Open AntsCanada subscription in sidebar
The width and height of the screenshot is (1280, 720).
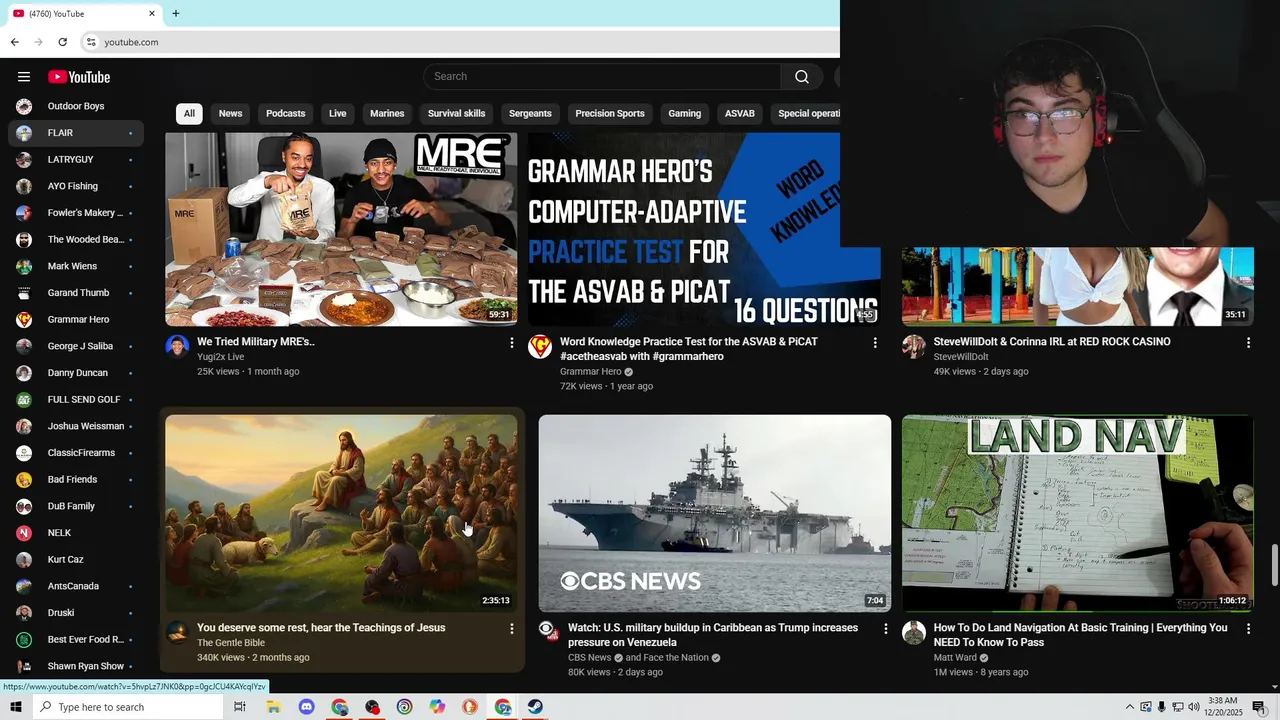pos(76,586)
